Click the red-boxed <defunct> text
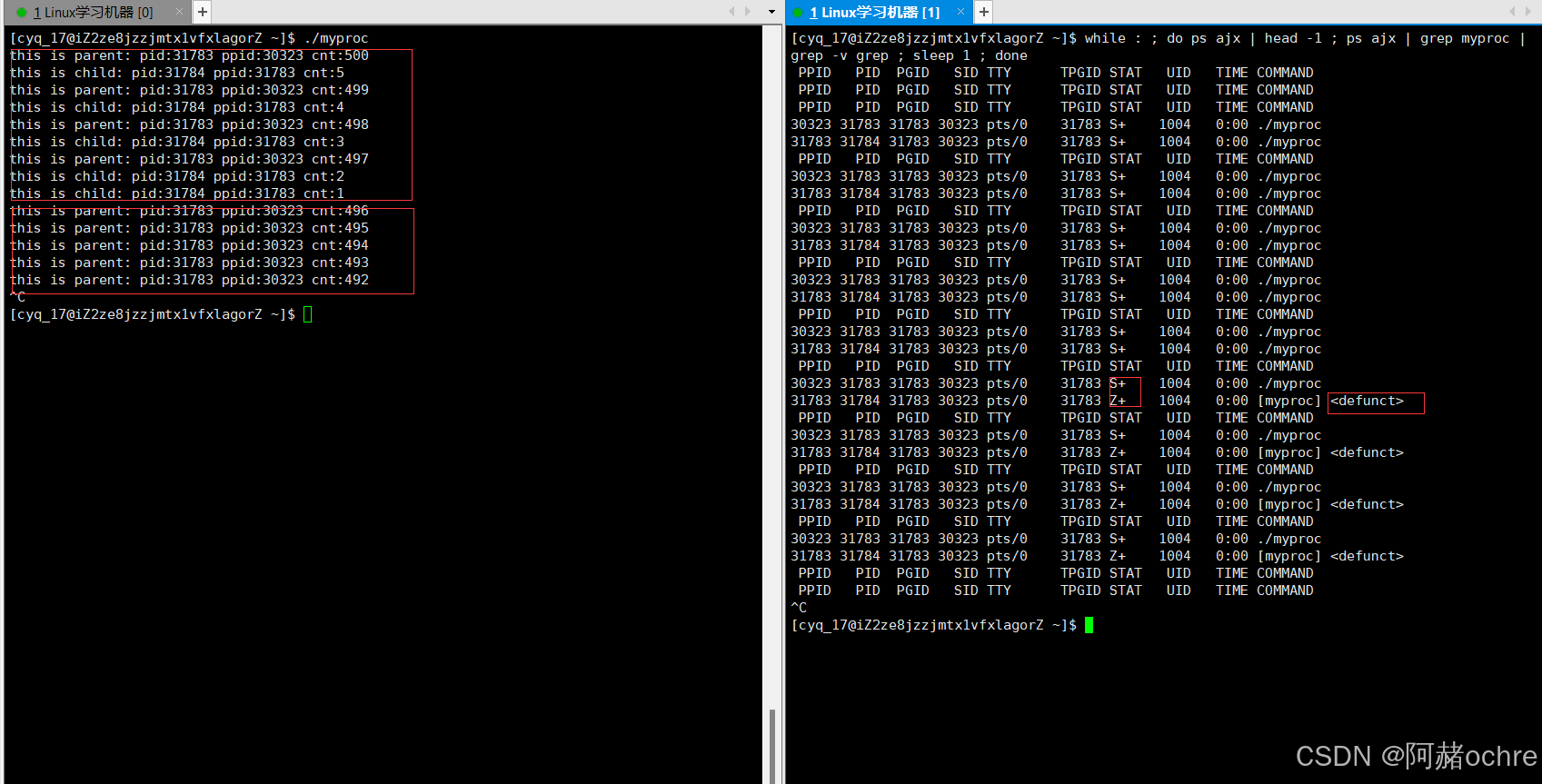This screenshot has width=1542, height=784. (x=1367, y=402)
